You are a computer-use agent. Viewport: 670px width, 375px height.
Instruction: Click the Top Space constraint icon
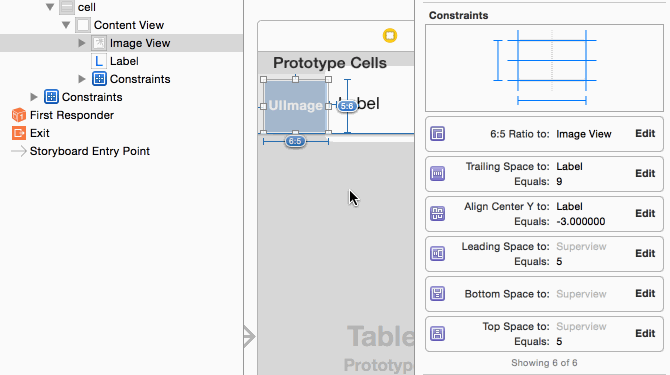(x=438, y=333)
